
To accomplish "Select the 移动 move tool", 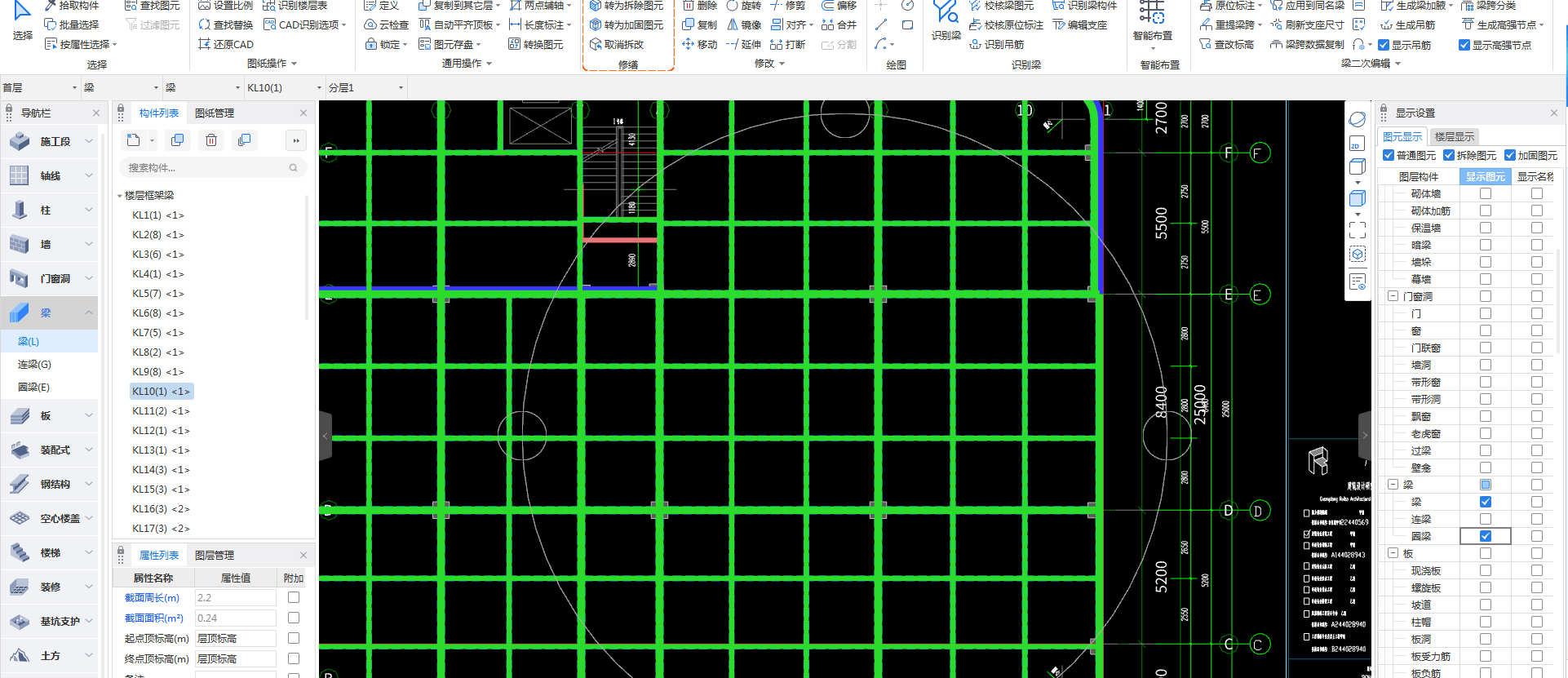I will [700, 44].
